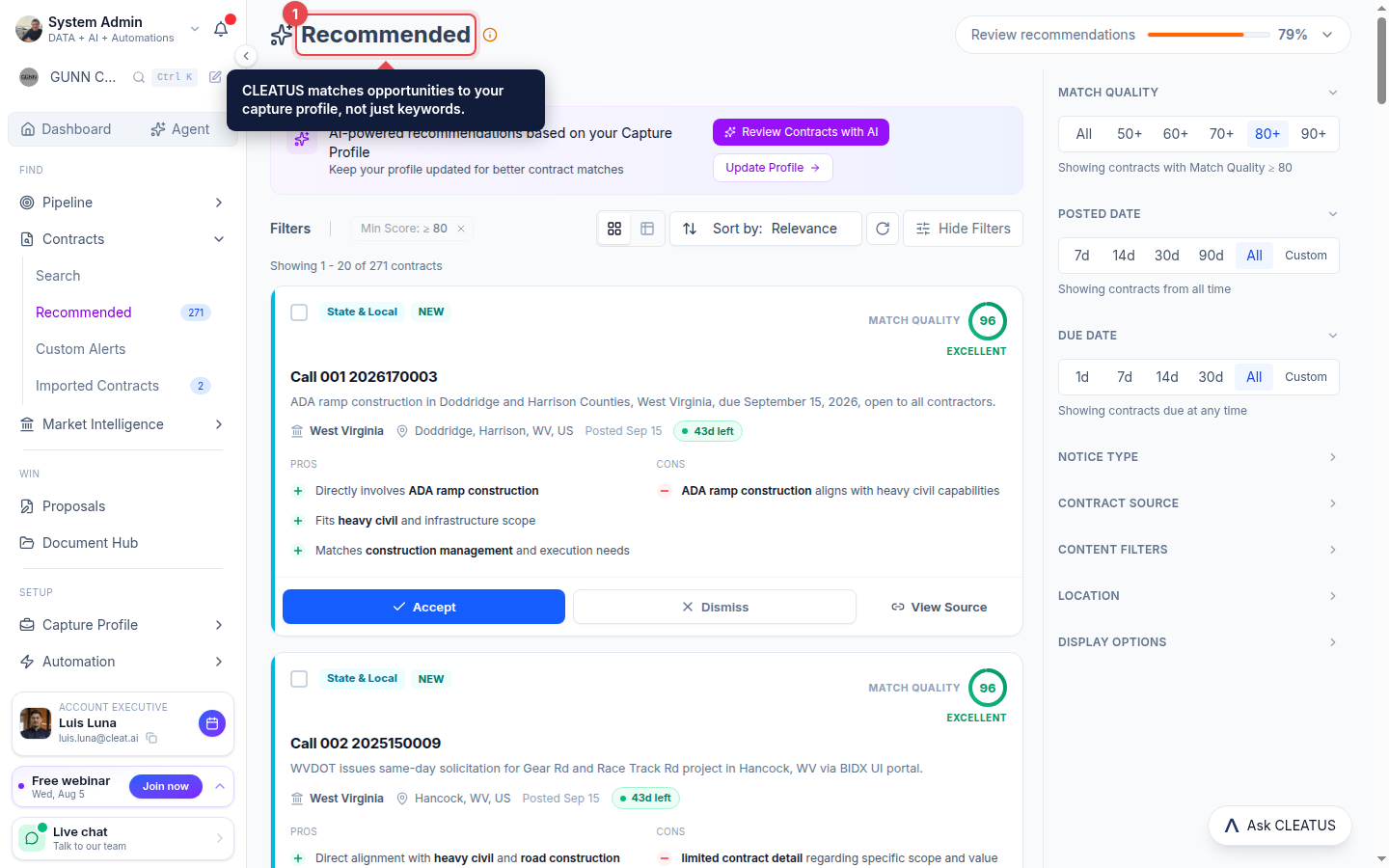Click the edit icon next to Ctrl K
The image size is (1389, 868).
(x=215, y=77)
